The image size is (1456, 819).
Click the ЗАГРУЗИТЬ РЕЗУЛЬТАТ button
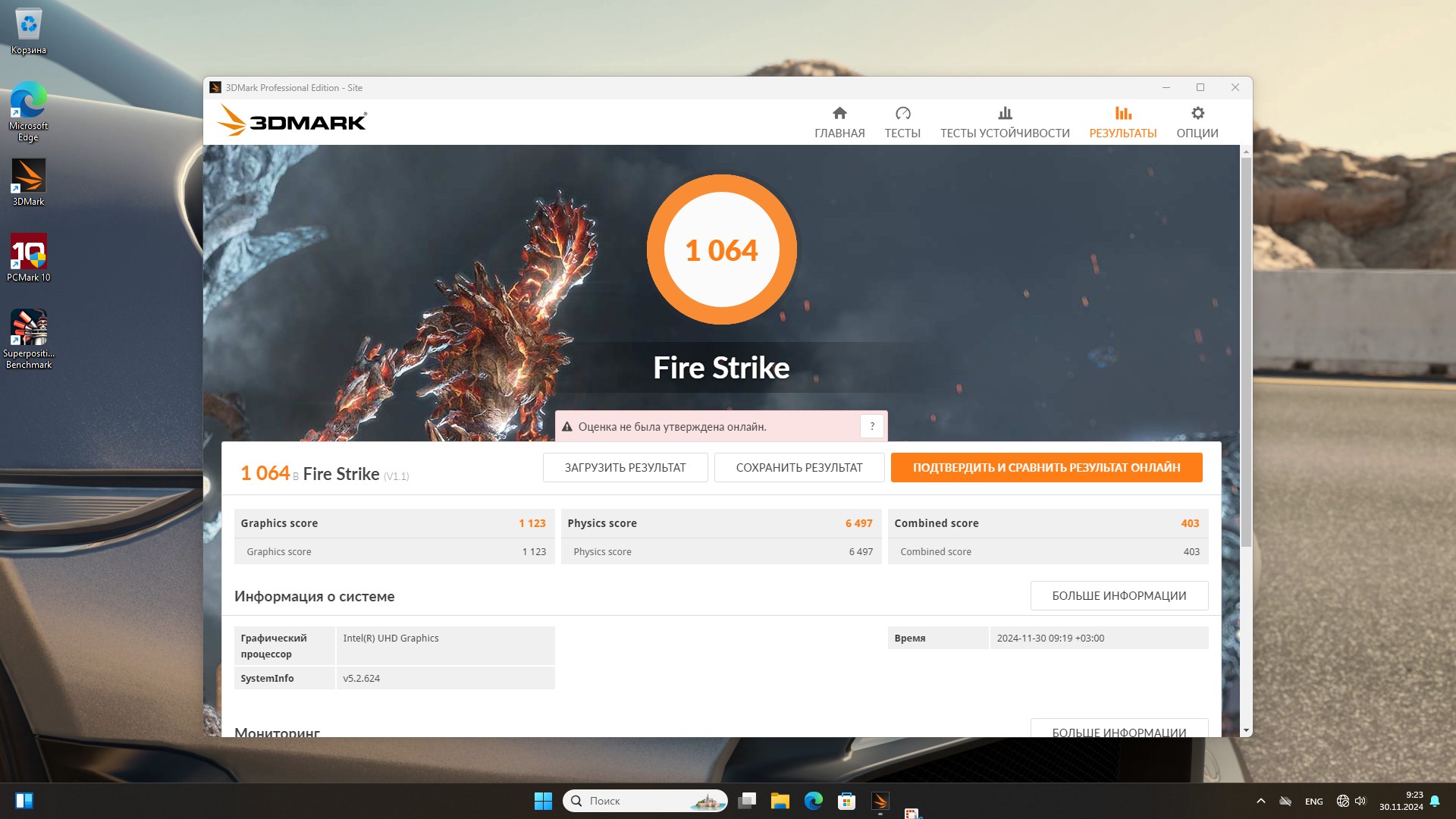[625, 468]
